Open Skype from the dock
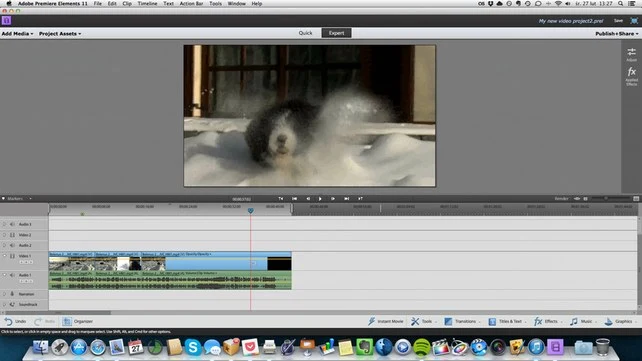642x361 pixels. (x=193, y=347)
